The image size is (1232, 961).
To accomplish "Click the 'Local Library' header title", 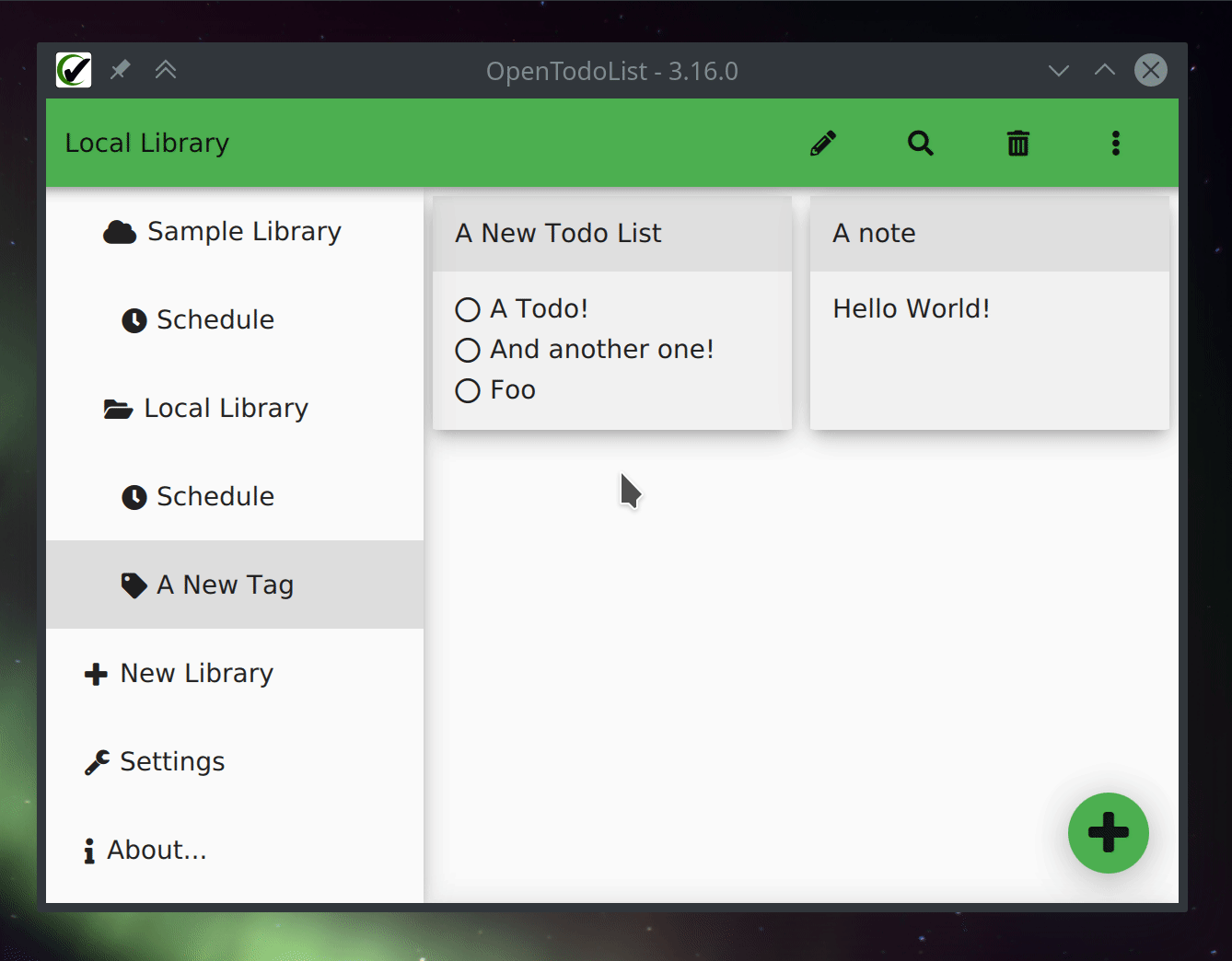I will click(147, 144).
